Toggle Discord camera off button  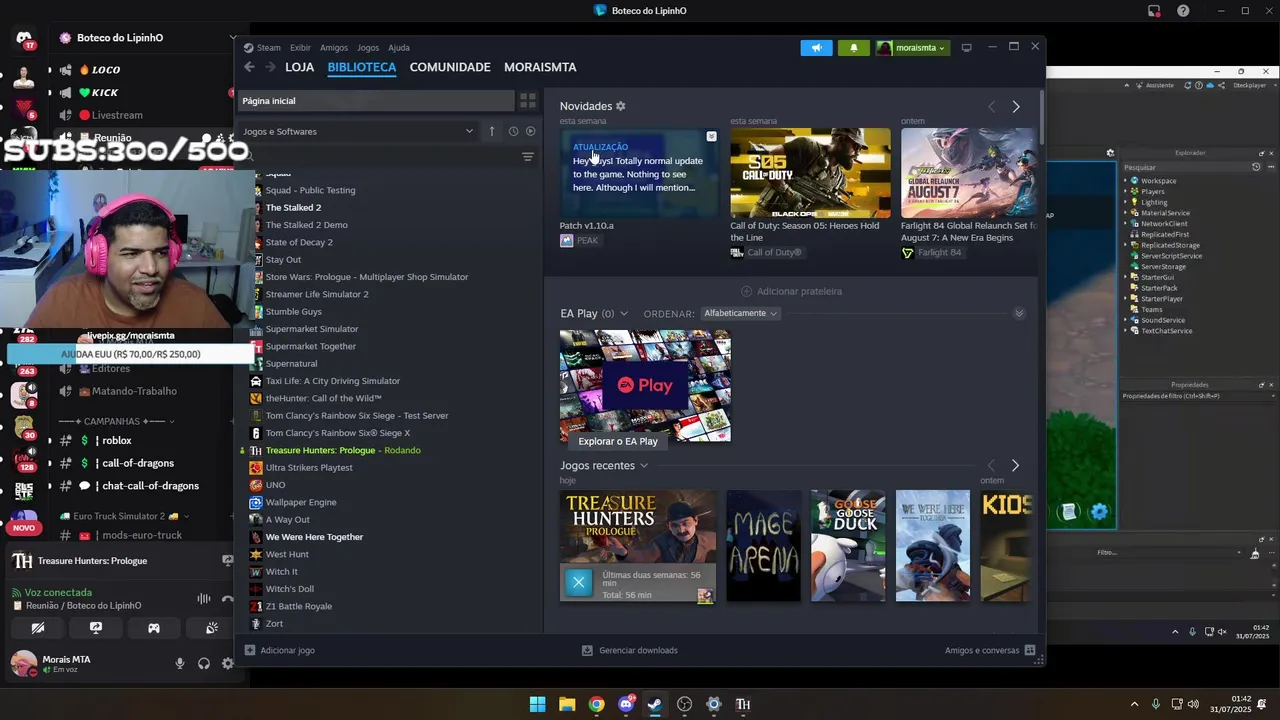click(38, 628)
